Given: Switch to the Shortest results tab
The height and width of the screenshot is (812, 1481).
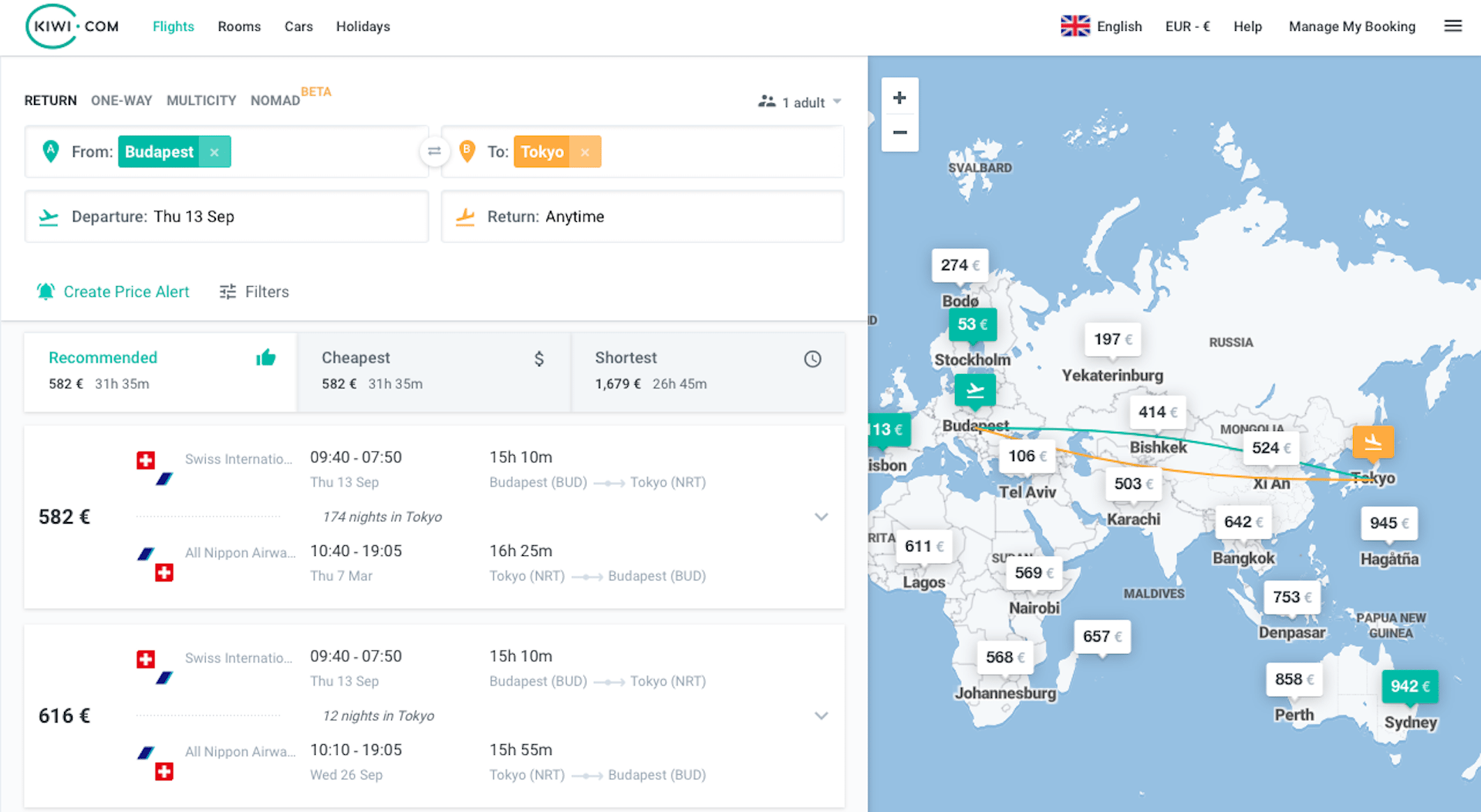Looking at the screenshot, I should pos(707,371).
